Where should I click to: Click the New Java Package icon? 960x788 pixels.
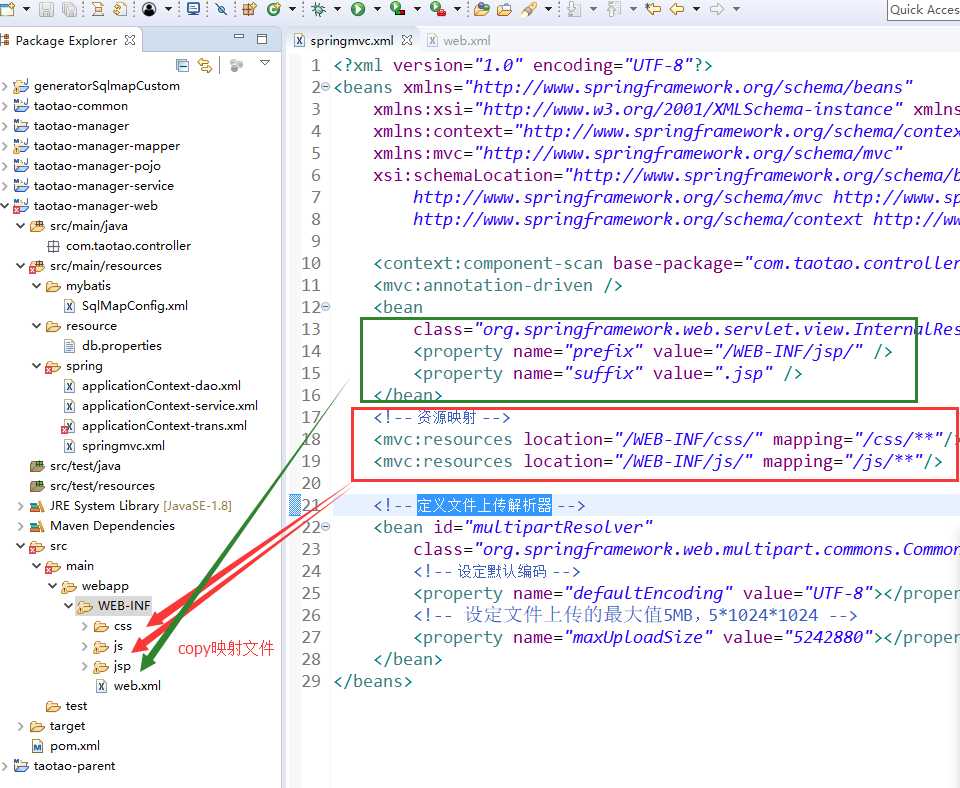[x=249, y=9]
